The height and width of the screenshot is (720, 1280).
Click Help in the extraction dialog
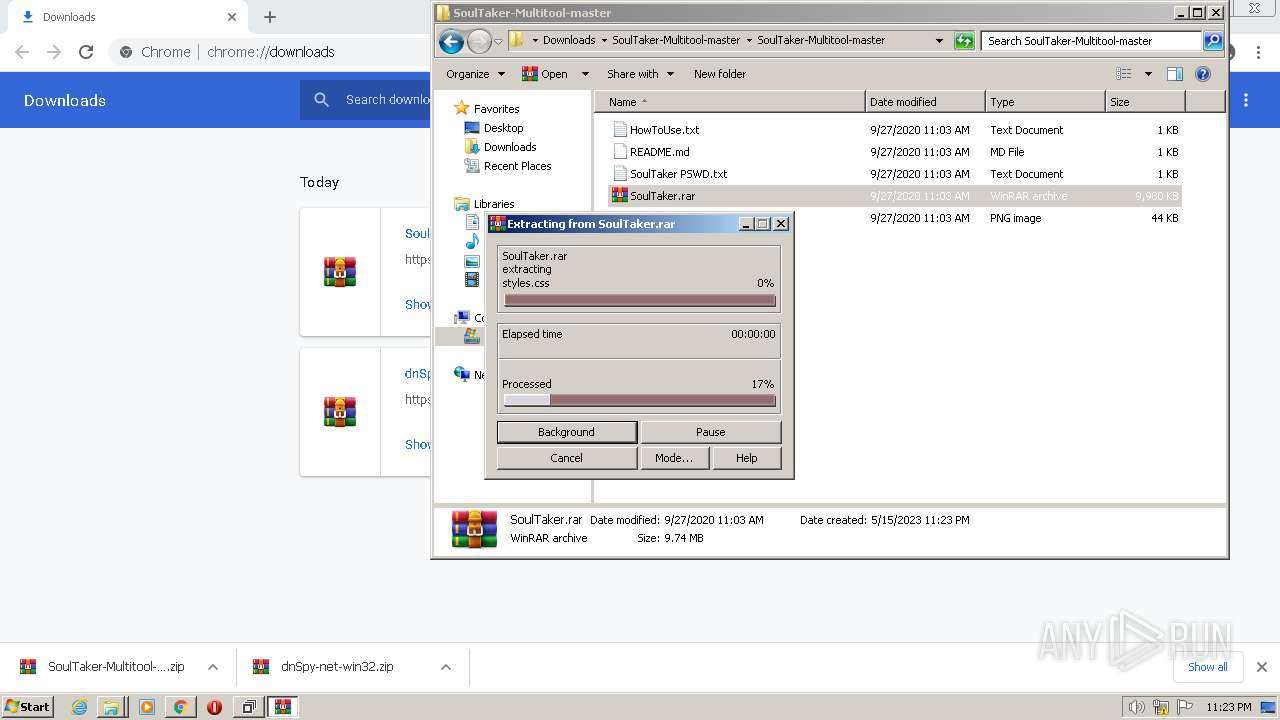coord(747,458)
